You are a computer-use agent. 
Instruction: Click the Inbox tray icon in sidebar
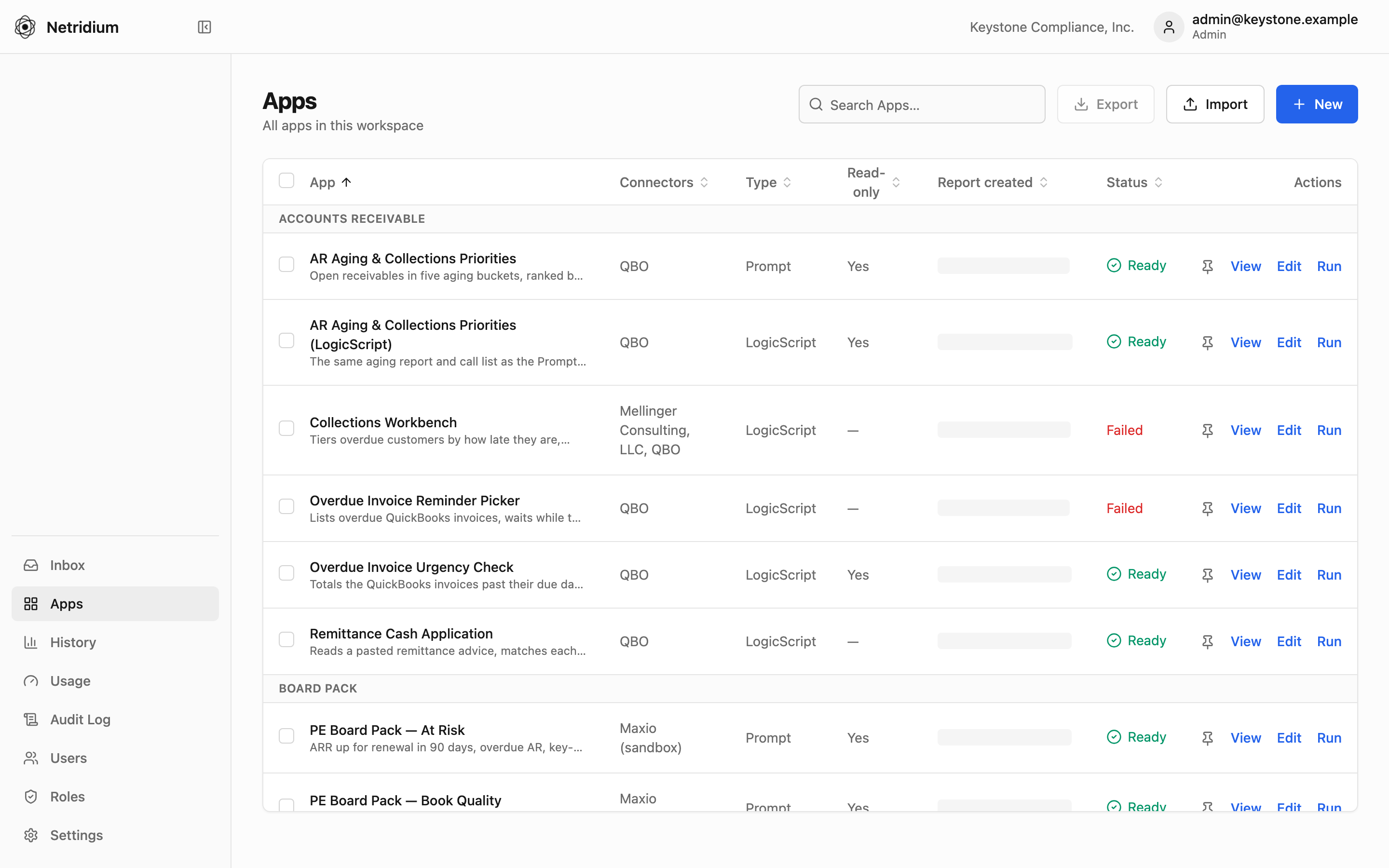point(31,566)
